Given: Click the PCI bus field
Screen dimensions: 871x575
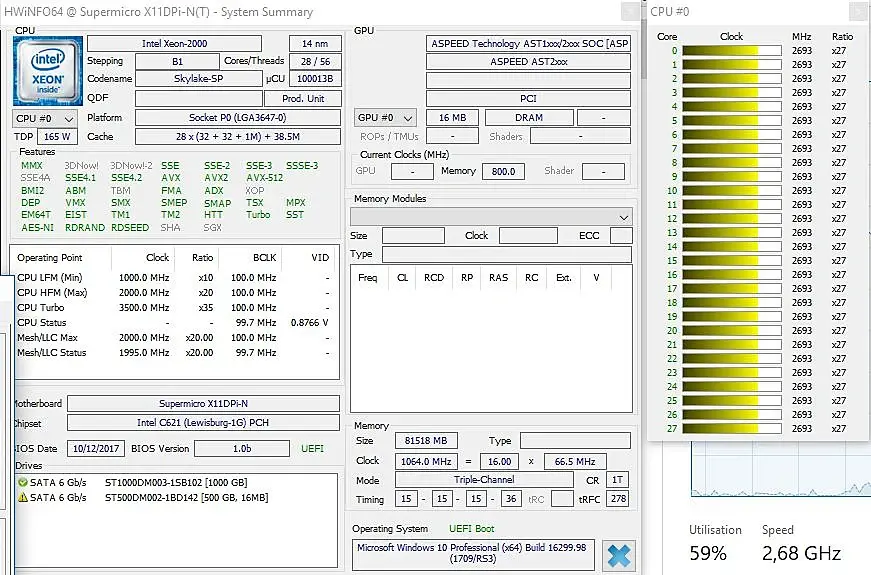Looking at the screenshot, I should 528,98.
